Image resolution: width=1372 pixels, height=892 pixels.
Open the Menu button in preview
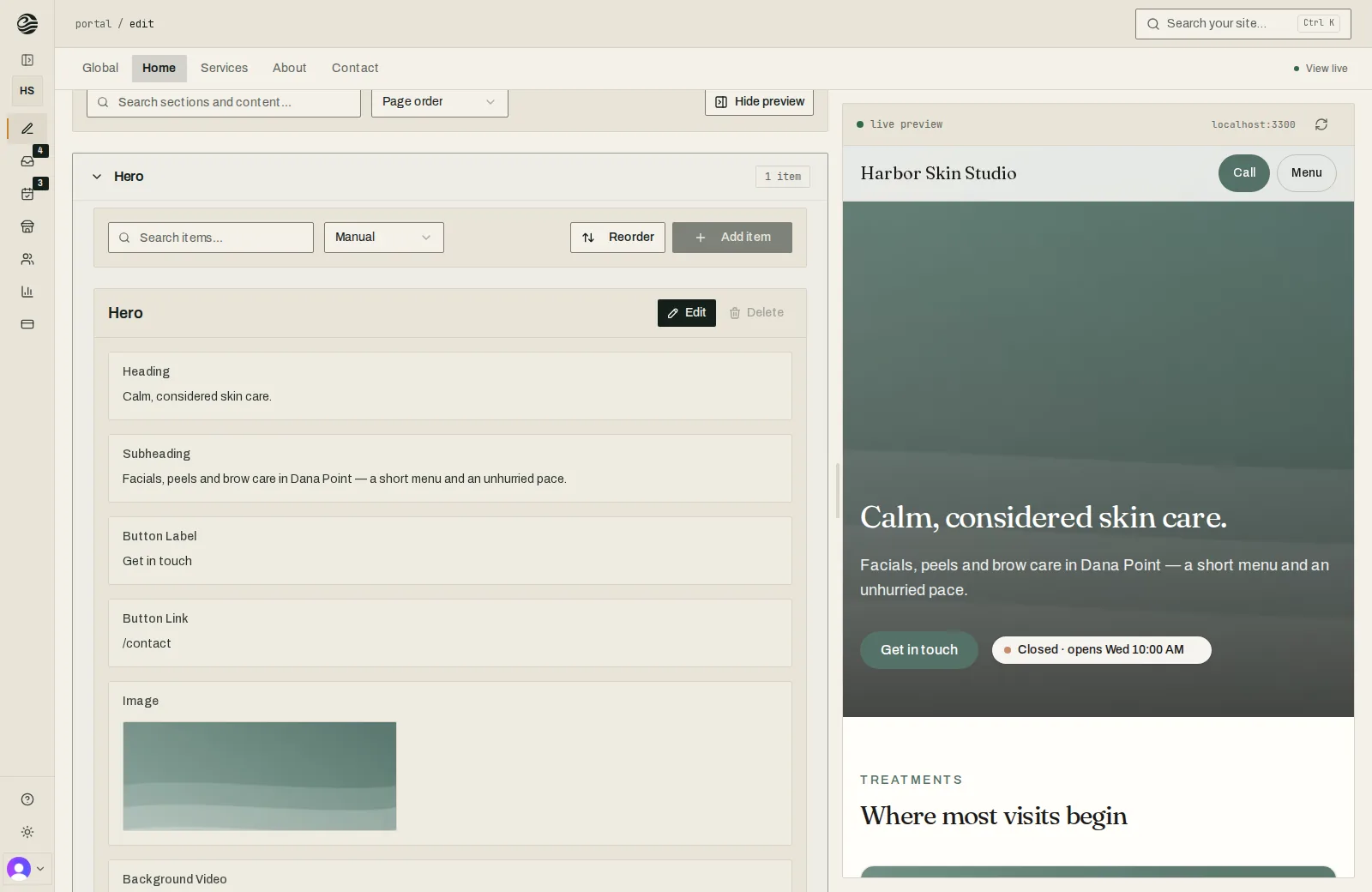[1307, 173]
